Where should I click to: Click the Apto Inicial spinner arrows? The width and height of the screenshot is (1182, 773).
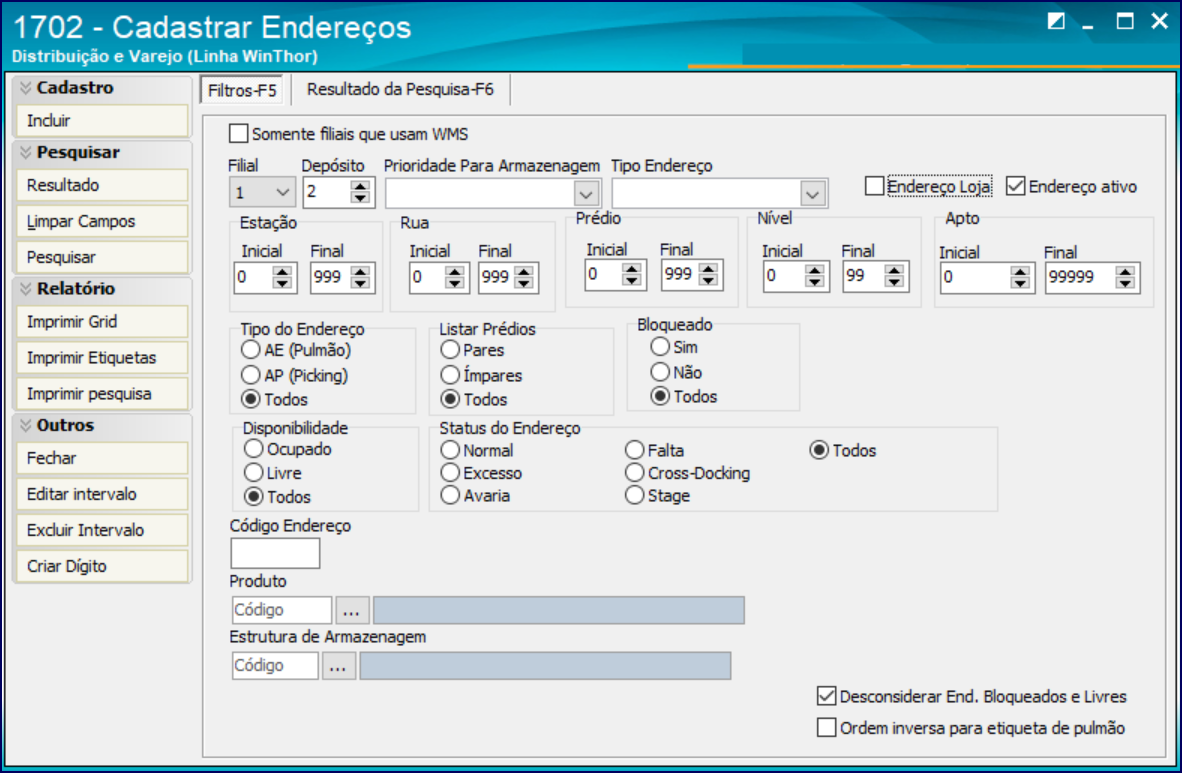tap(1020, 278)
